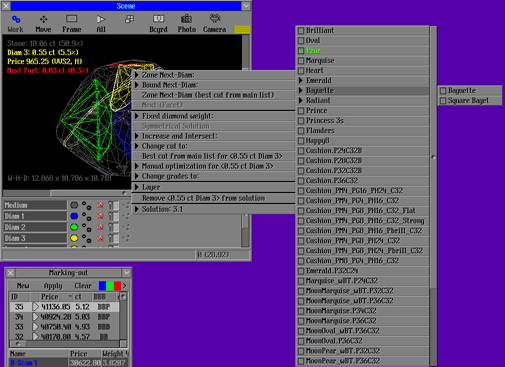Click the blue color circle for Diam 1
Image resolution: width=505 pixels, height=367 pixels.
point(74,216)
